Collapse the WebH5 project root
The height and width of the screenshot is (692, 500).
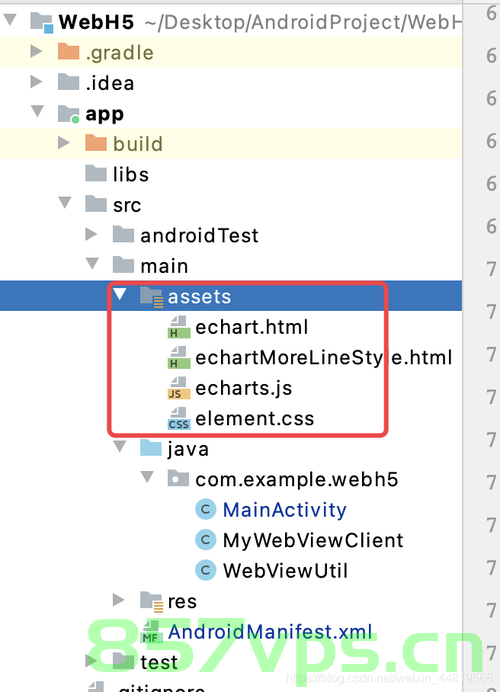point(10,19)
